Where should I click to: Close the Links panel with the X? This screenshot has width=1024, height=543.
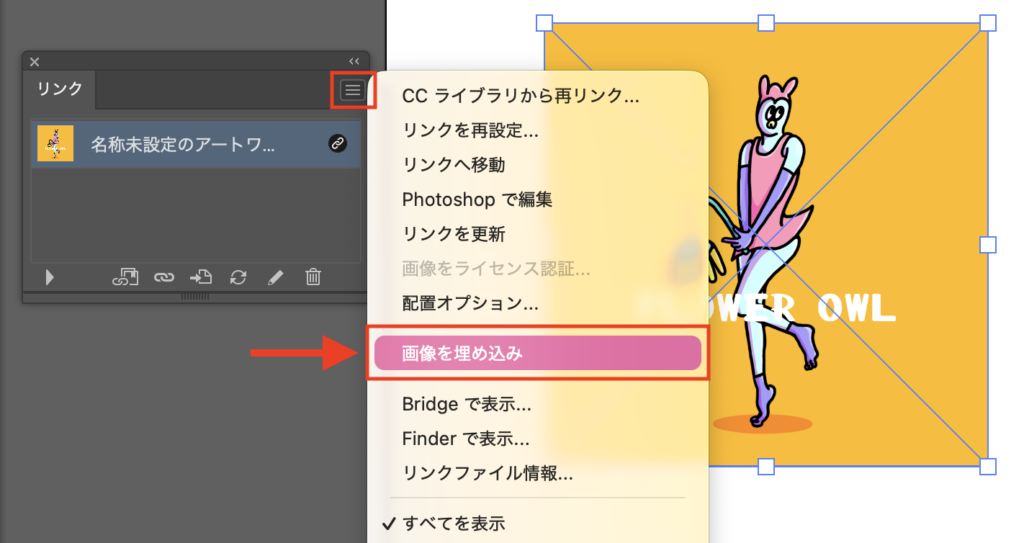point(34,62)
